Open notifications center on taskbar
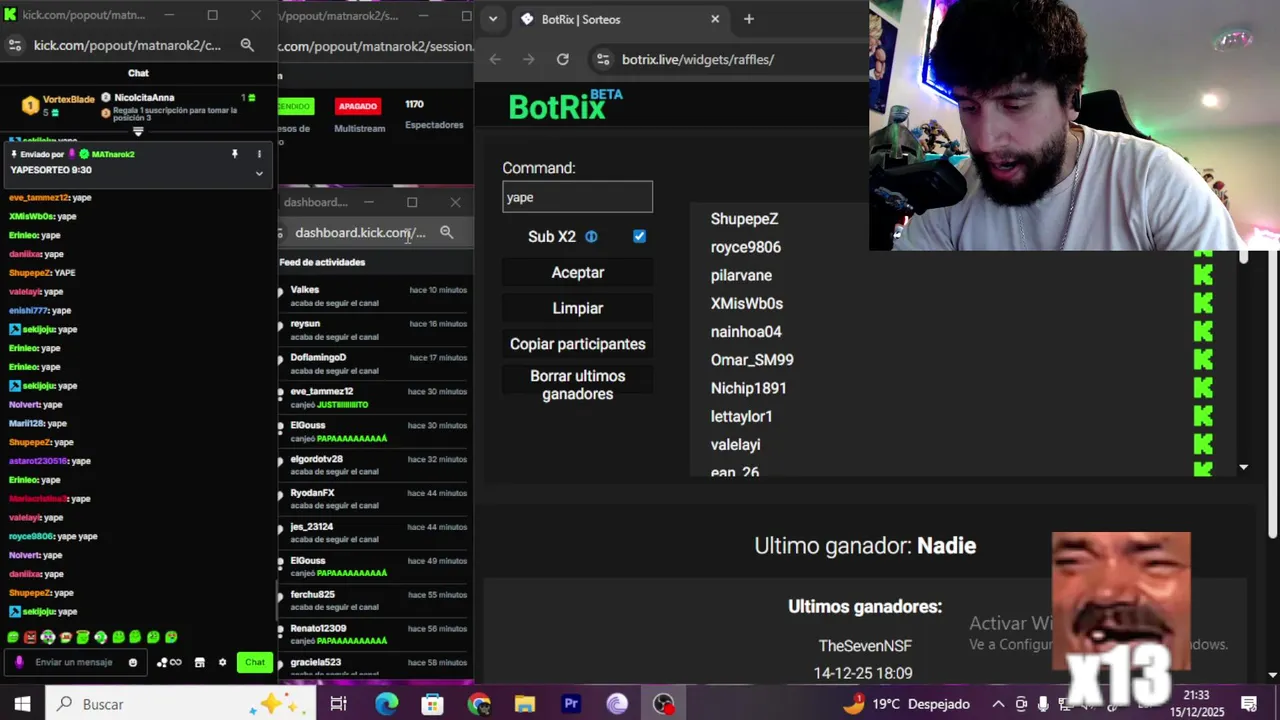The height and width of the screenshot is (720, 1280). click(1248, 704)
